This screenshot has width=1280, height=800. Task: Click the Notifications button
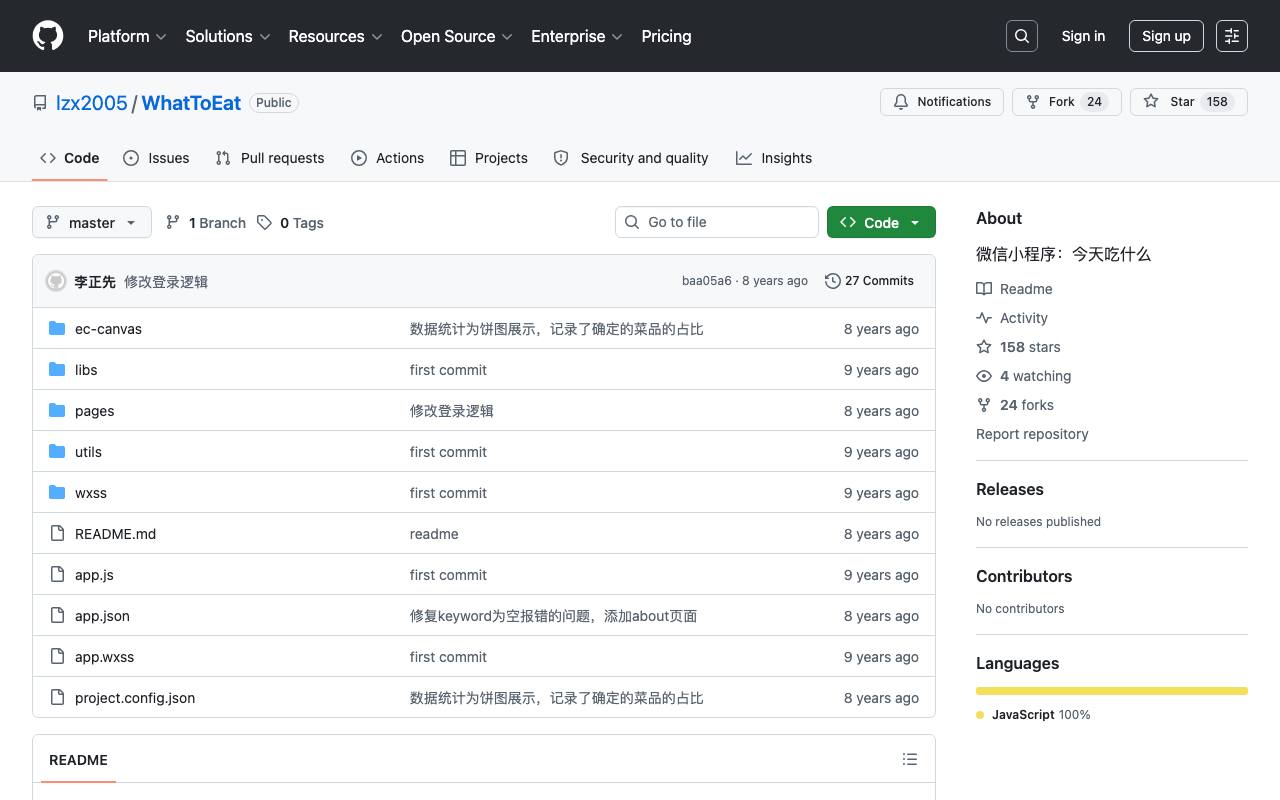pyautogui.click(x=942, y=102)
